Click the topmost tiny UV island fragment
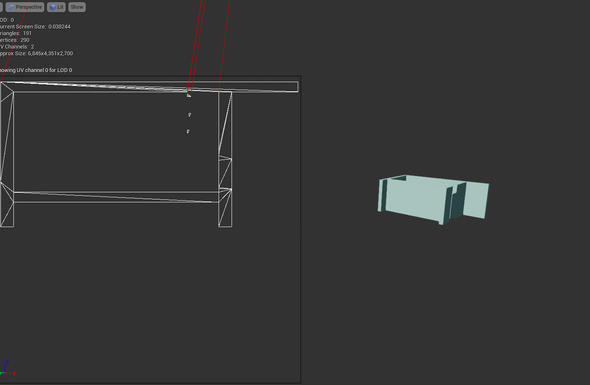590x385 pixels. [x=189, y=95]
